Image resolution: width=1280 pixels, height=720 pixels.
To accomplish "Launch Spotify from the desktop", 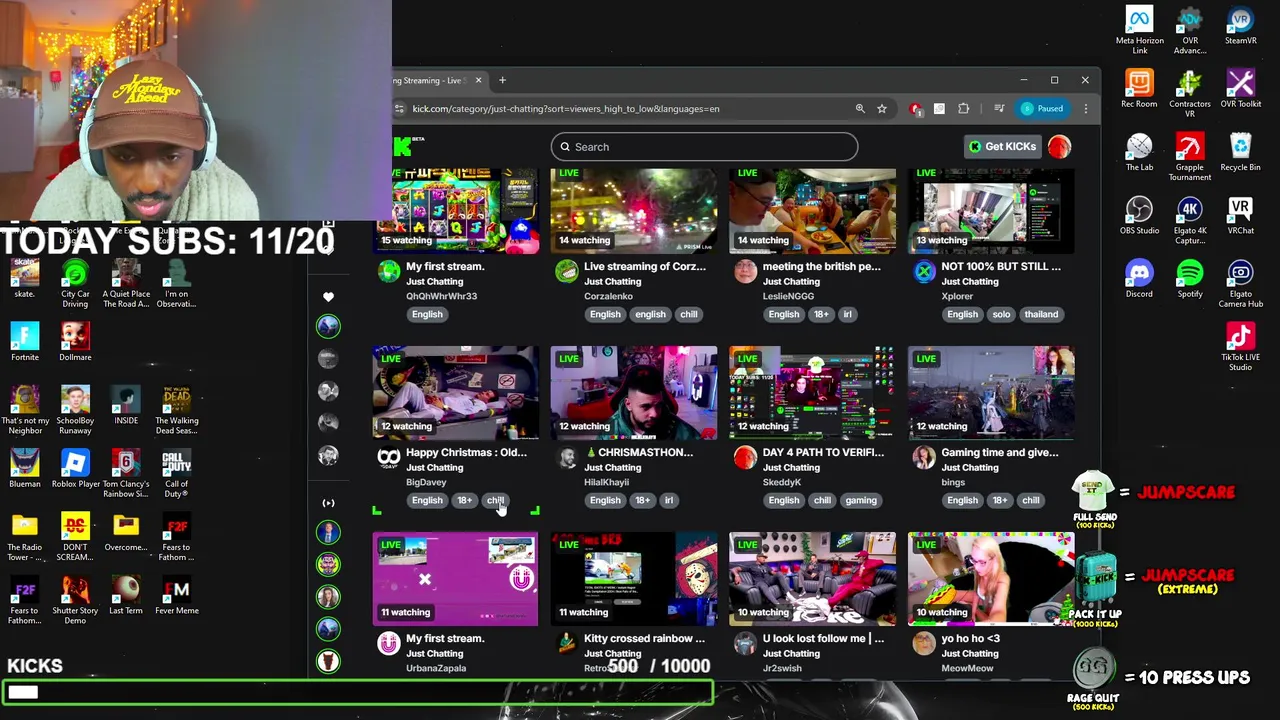I will tap(1189, 279).
